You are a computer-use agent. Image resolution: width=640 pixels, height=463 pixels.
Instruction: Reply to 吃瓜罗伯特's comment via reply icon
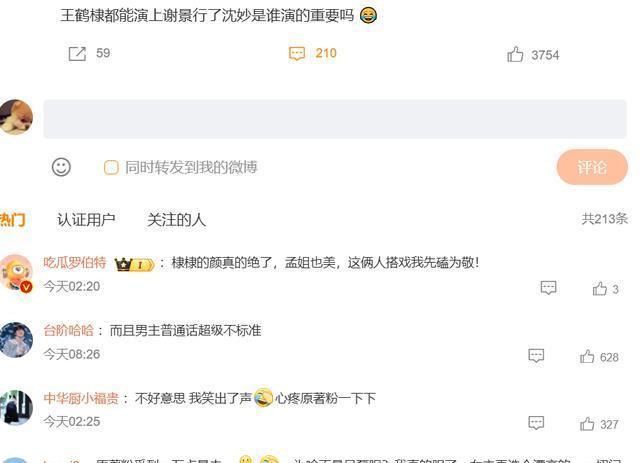click(x=548, y=288)
